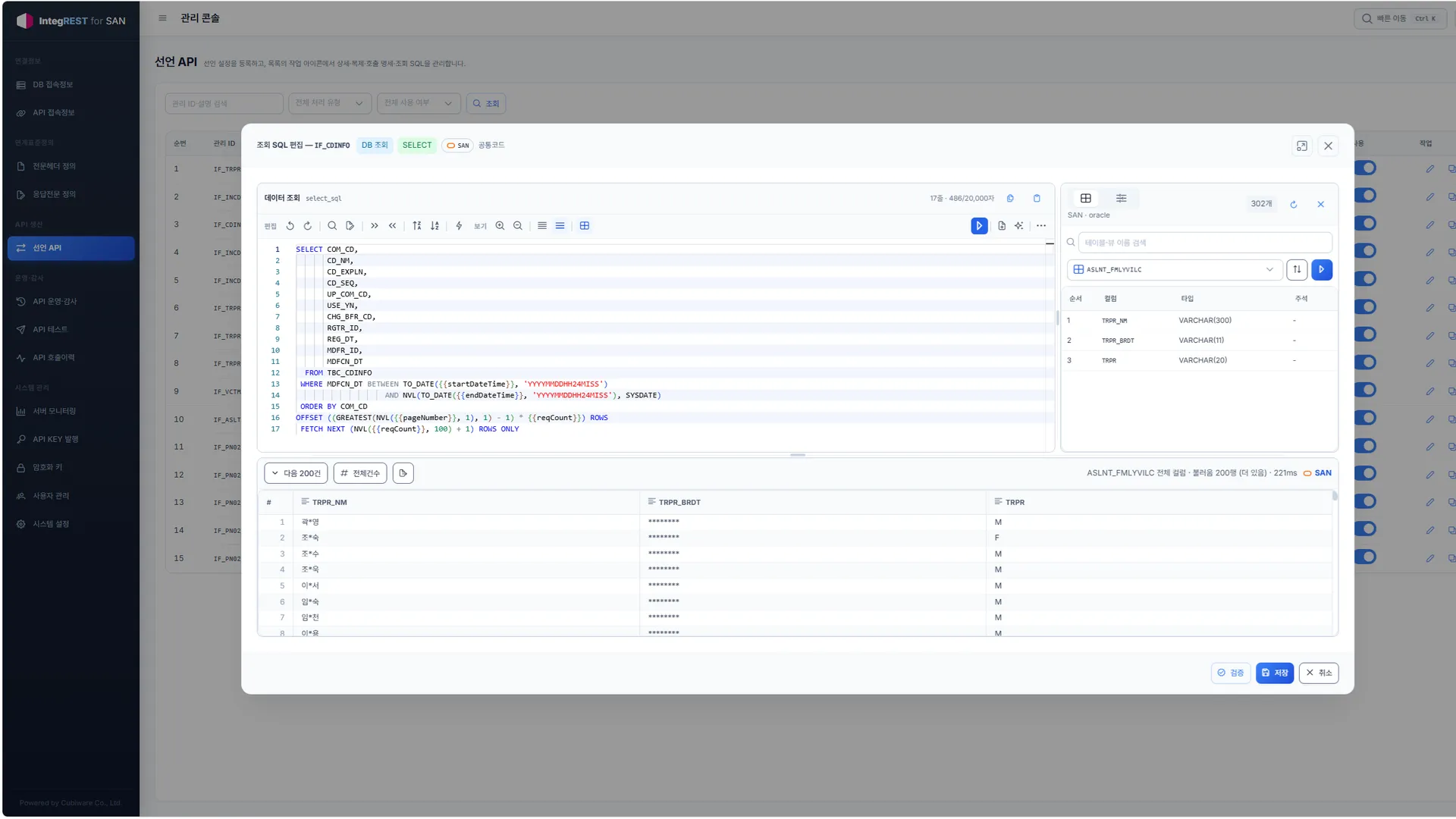Toggle the usage switch for background row 7
Screen dimensions: 1456x819
(x=1365, y=334)
